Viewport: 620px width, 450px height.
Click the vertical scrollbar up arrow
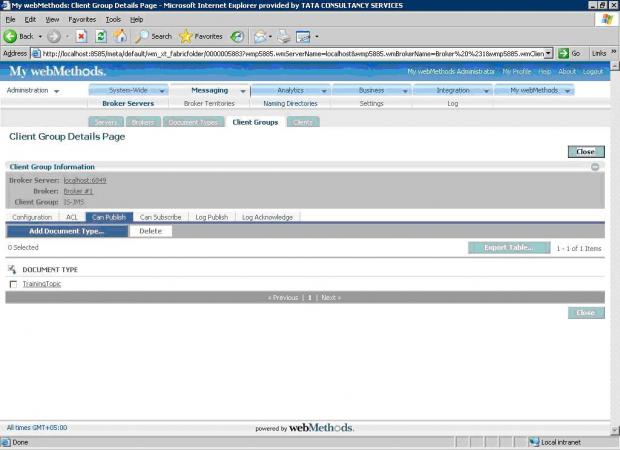pos(615,66)
